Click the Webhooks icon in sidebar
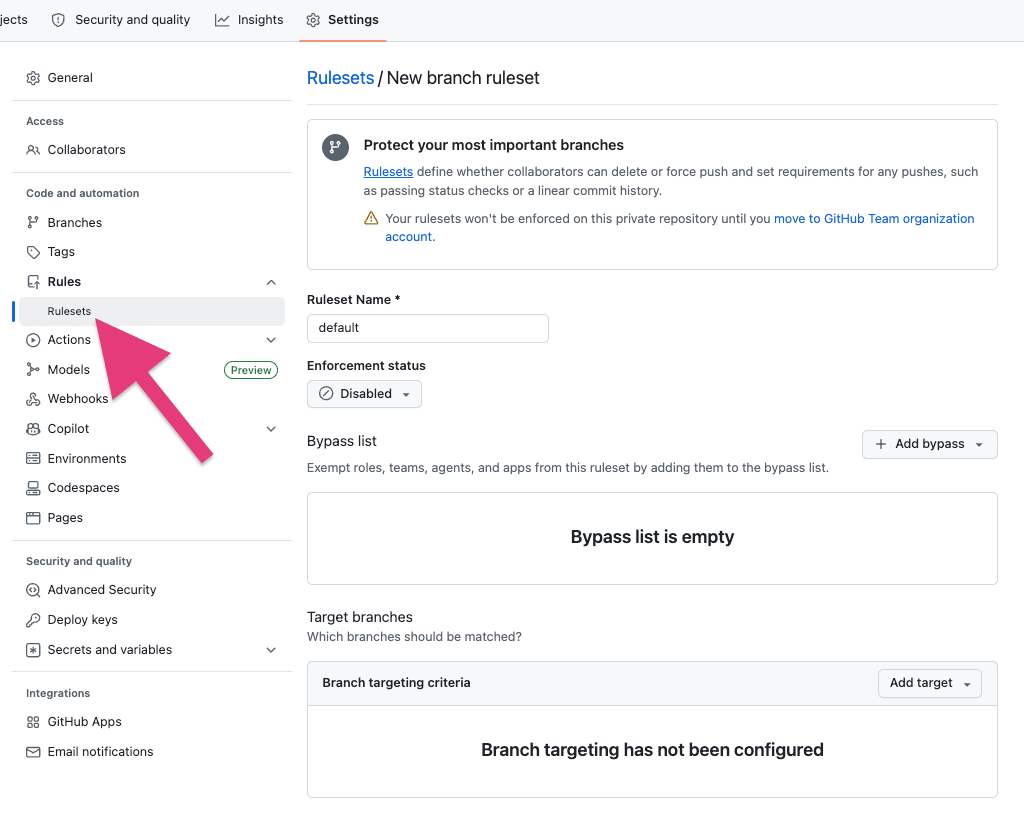 coord(33,399)
